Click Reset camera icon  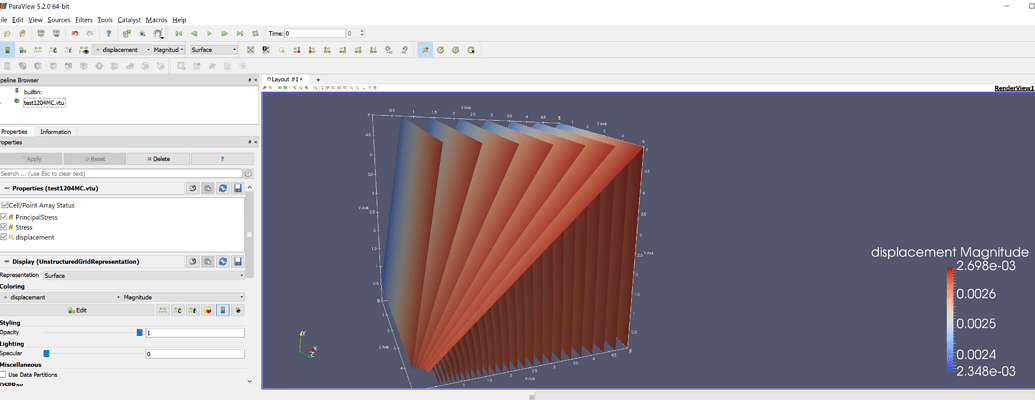click(x=250, y=50)
